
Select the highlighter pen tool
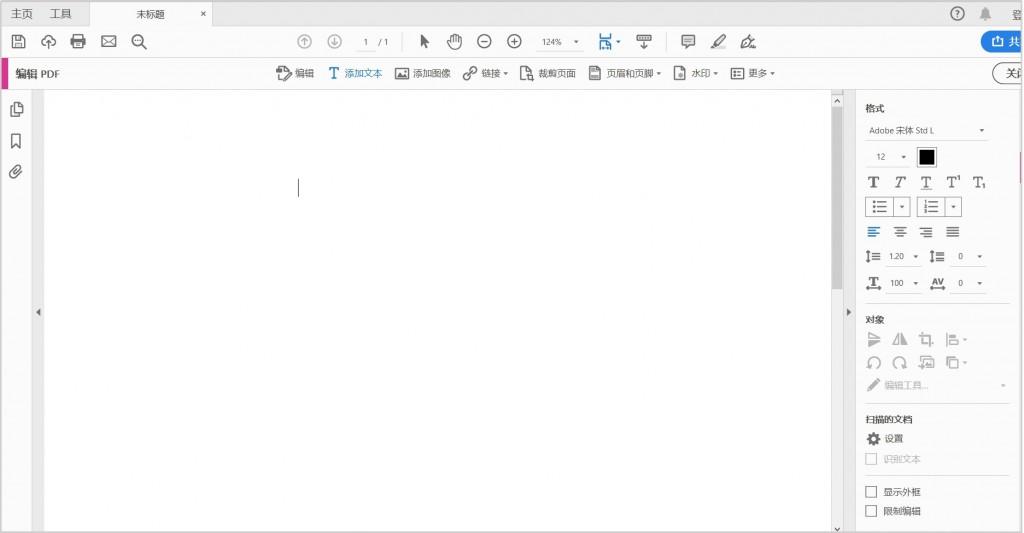[x=718, y=42]
